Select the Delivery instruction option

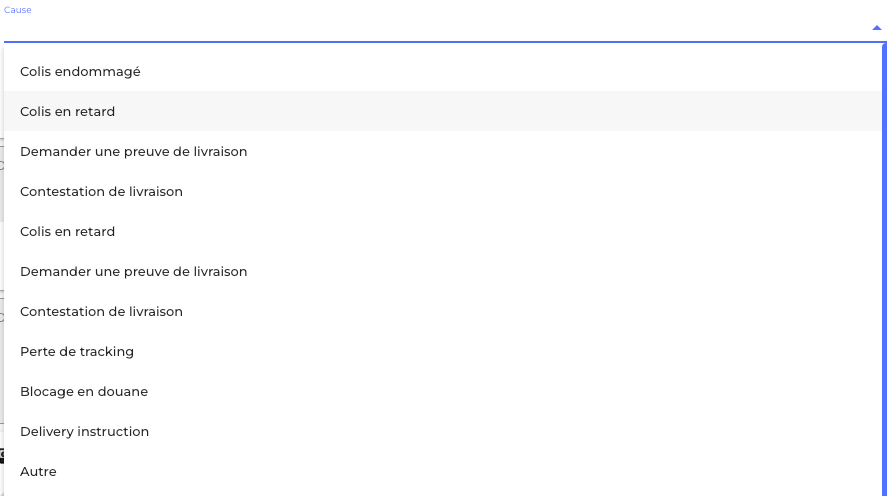[85, 432]
